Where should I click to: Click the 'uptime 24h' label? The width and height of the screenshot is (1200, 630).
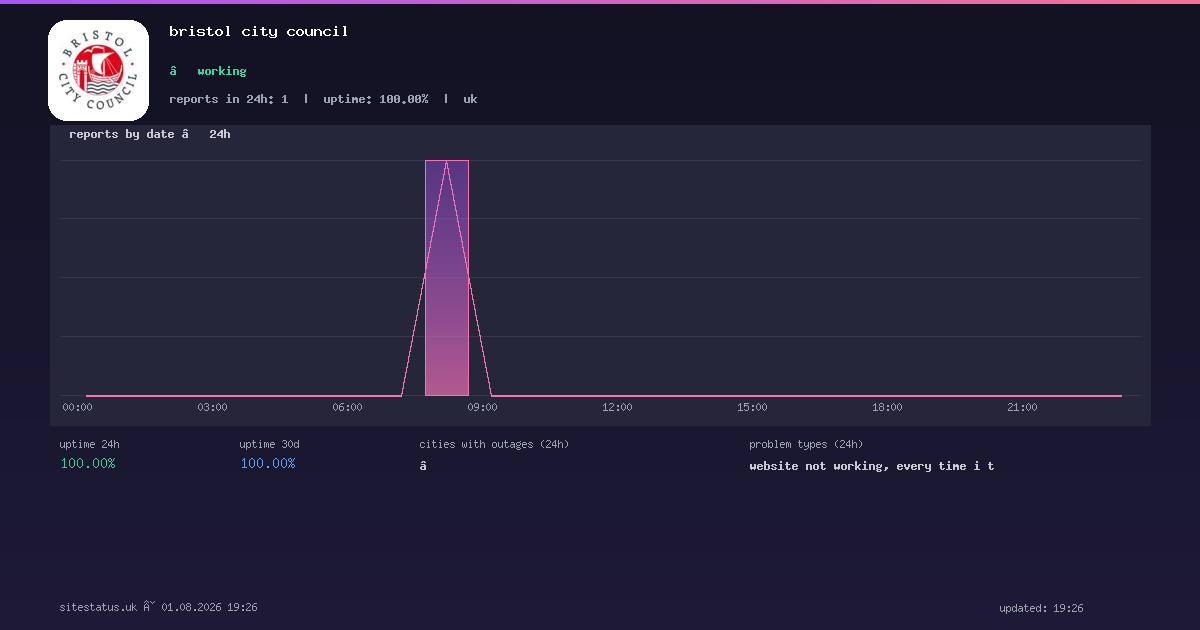(x=90, y=444)
